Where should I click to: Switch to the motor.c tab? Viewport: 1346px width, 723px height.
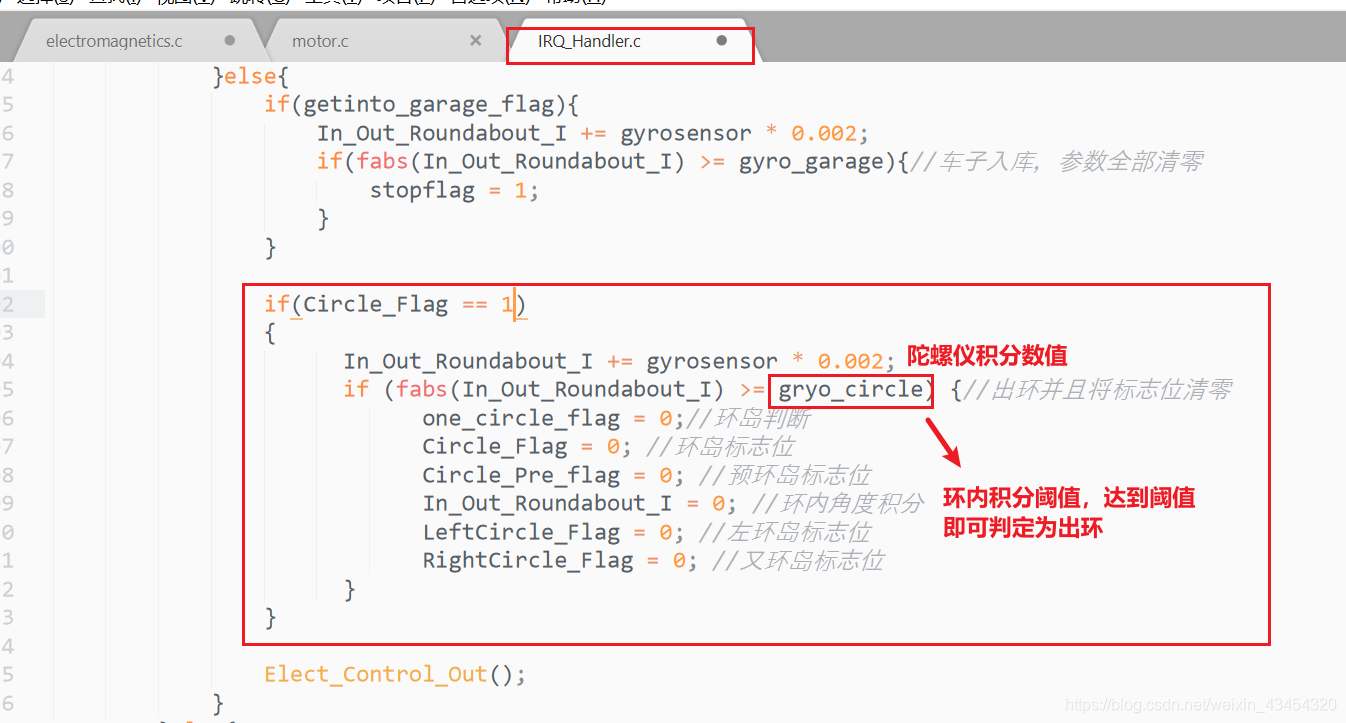(x=320, y=41)
